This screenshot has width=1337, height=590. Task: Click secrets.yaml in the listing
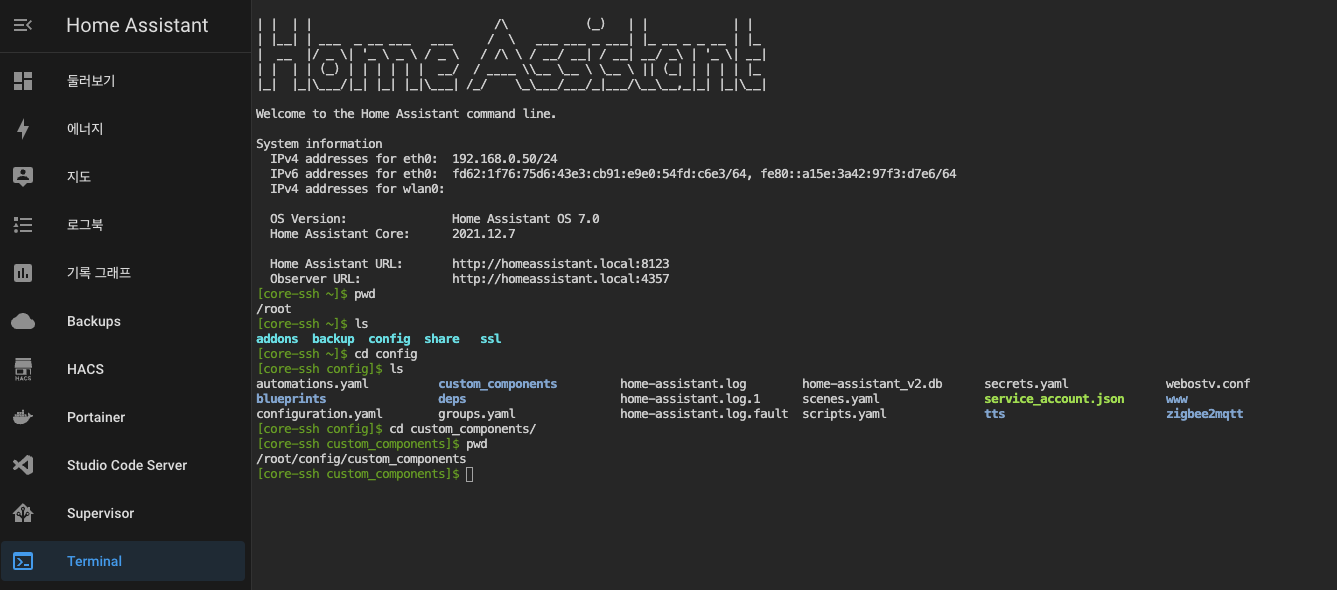click(1026, 384)
